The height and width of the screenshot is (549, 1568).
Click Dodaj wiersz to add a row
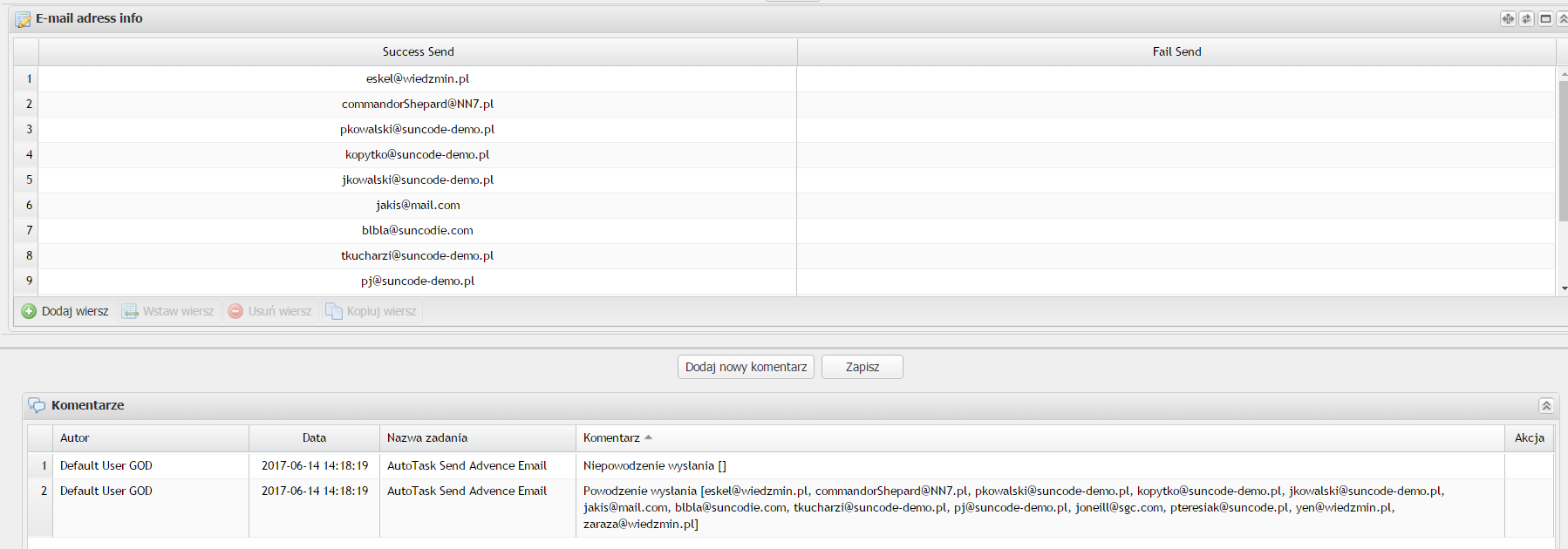pyautogui.click(x=65, y=311)
